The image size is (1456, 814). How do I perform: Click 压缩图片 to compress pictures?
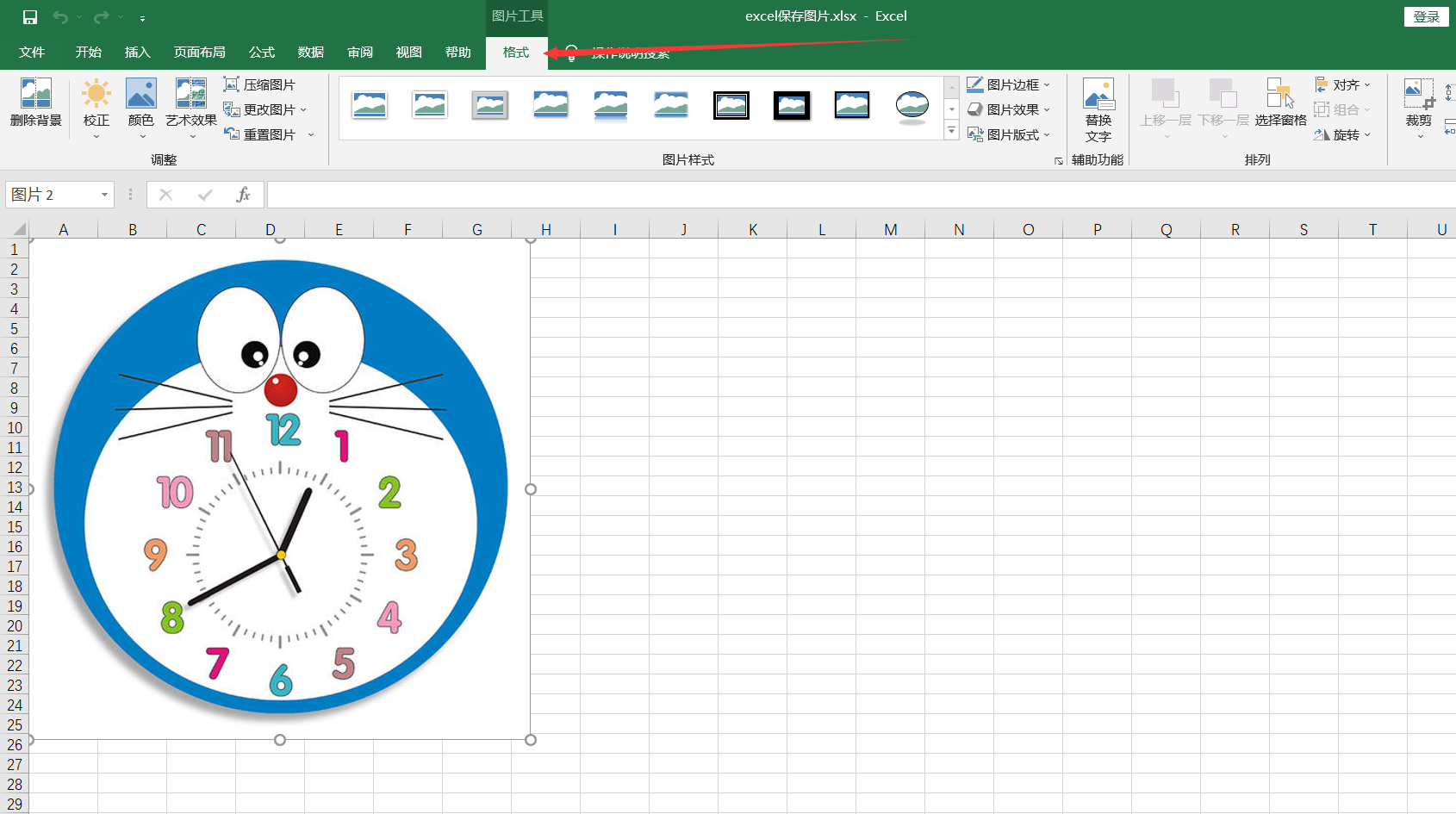tap(259, 84)
